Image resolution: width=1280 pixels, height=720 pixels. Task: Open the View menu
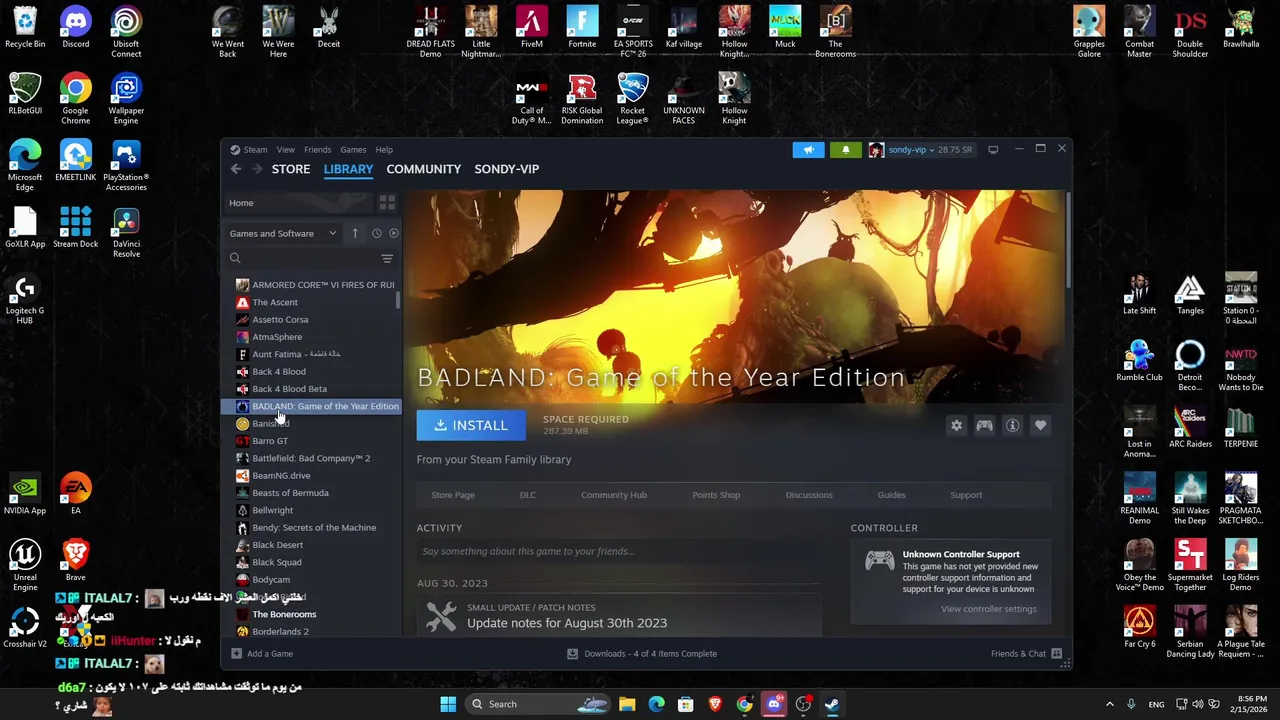[285, 150]
